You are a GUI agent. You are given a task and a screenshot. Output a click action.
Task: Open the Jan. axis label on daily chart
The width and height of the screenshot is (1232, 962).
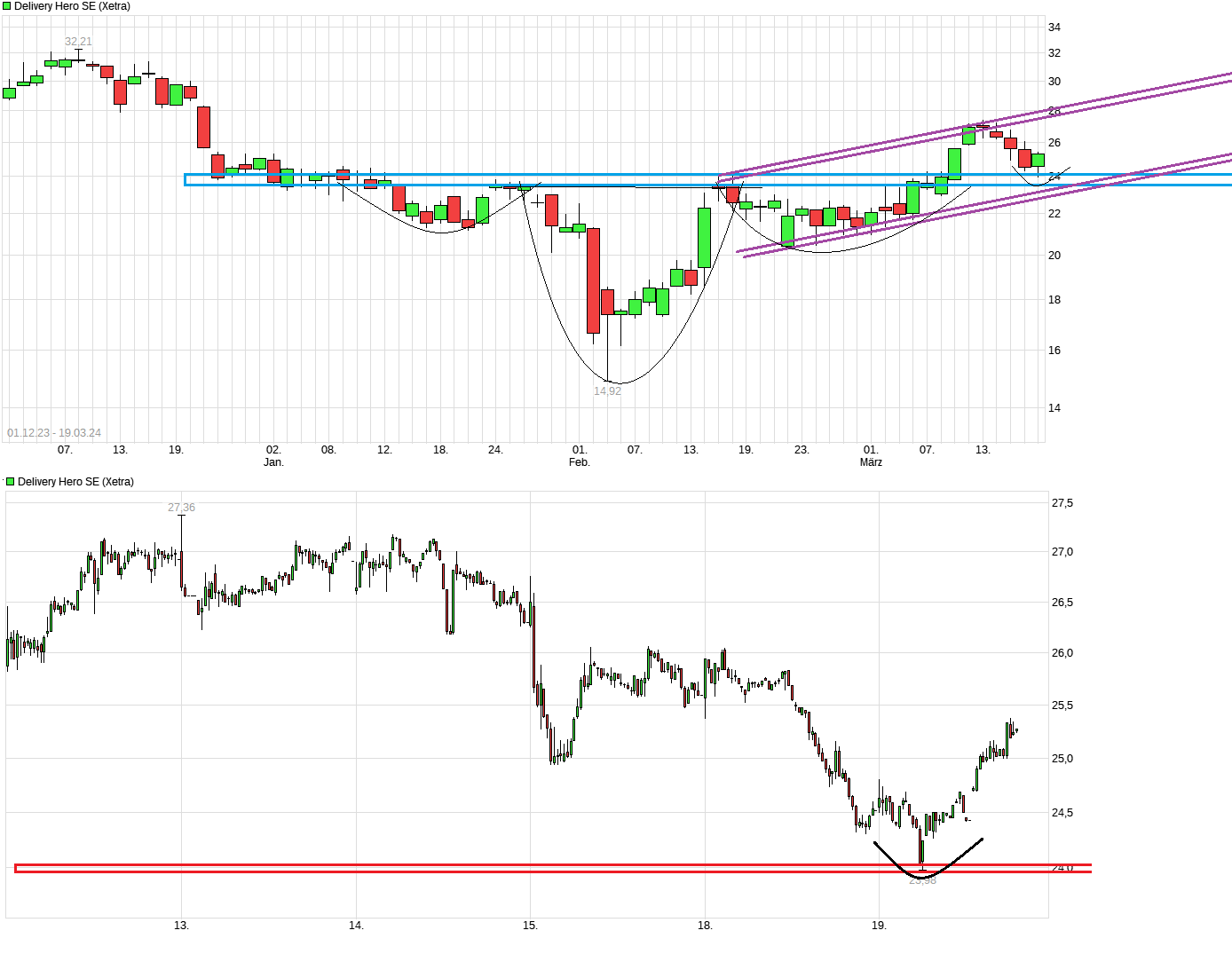point(275,461)
